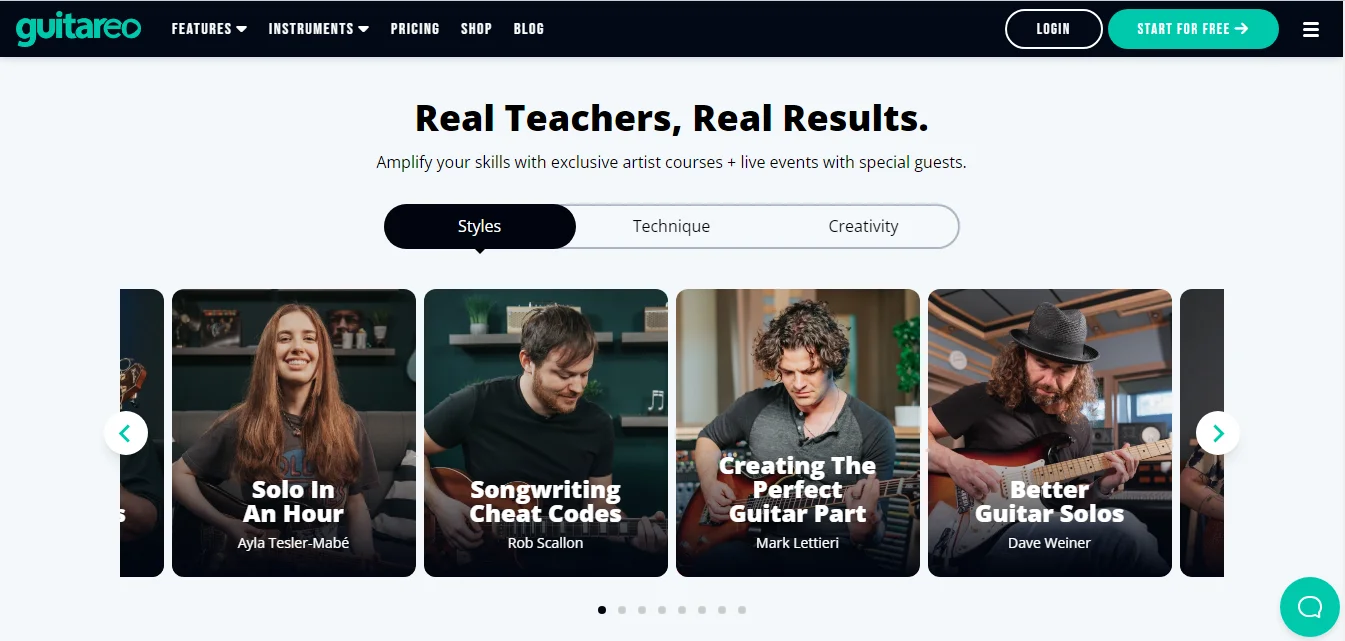The width and height of the screenshot is (1345, 641).
Task: Open the hamburger menu icon
Action: click(1311, 30)
